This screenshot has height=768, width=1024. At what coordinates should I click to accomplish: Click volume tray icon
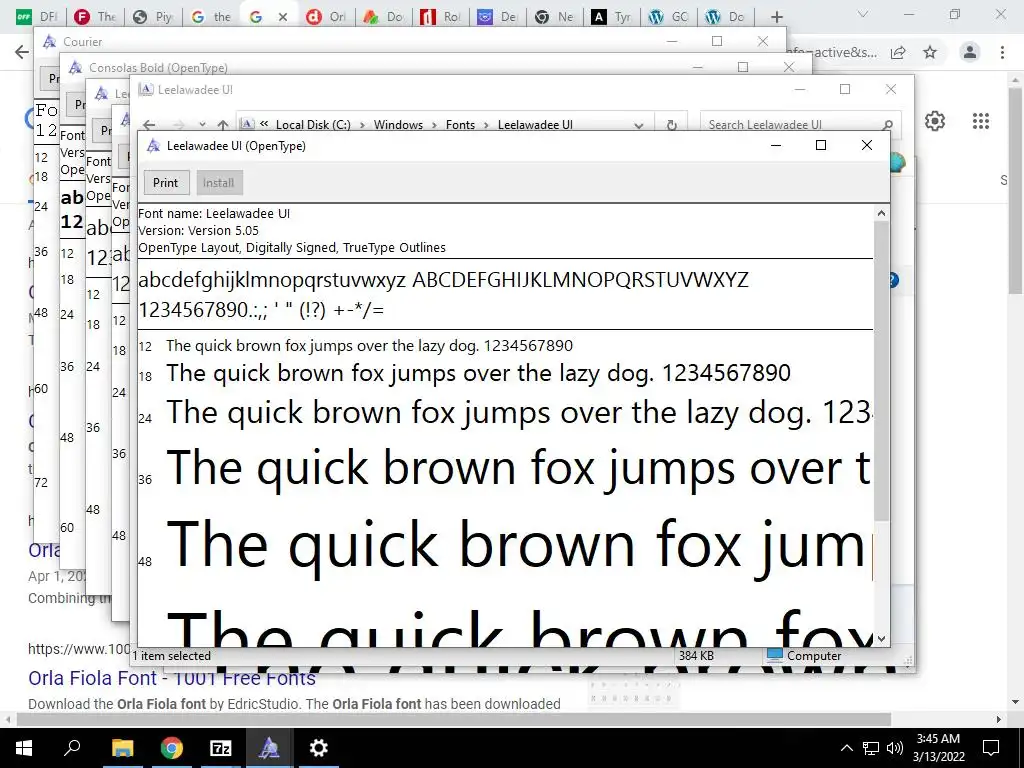click(895, 748)
